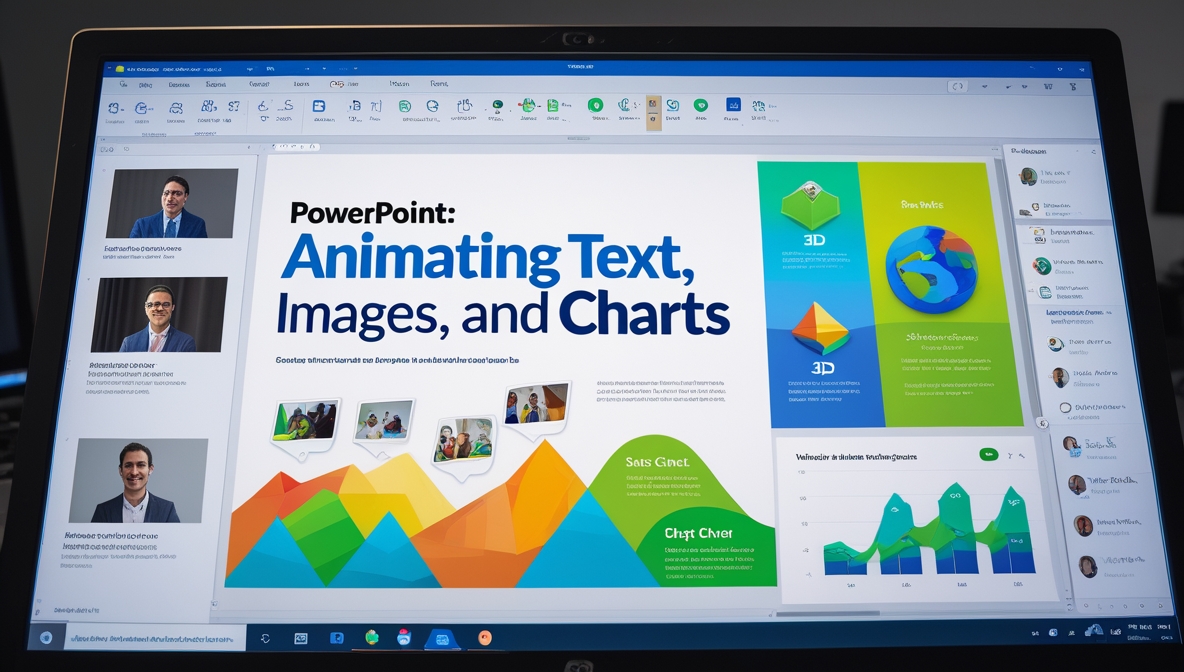Image resolution: width=1184 pixels, height=672 pixels.
Task: Select the thumbnail of the man wearing glasses
Action: coord(159,314)
